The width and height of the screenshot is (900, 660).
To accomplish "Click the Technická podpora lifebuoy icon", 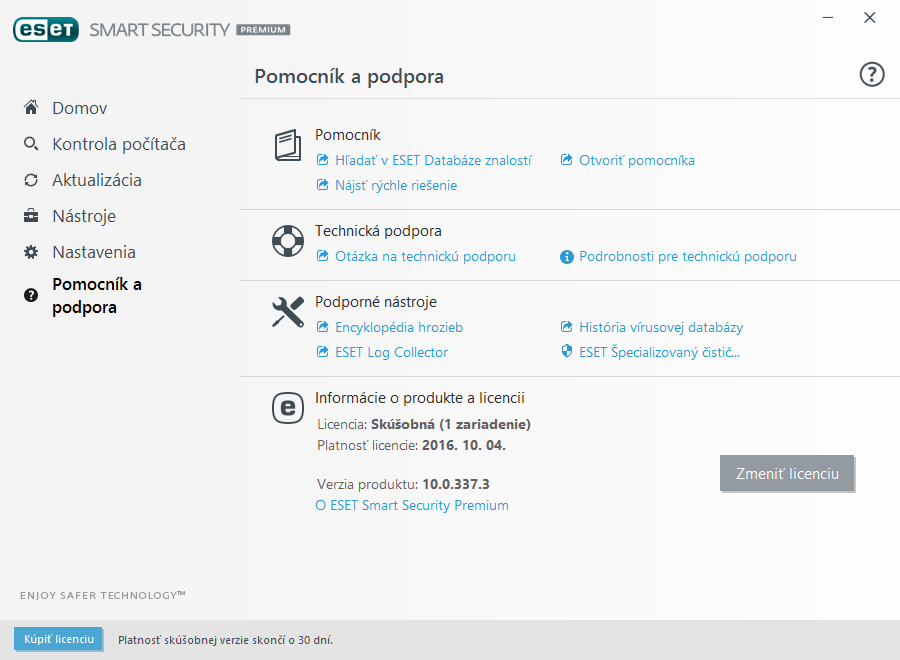I will coord(288,241).
